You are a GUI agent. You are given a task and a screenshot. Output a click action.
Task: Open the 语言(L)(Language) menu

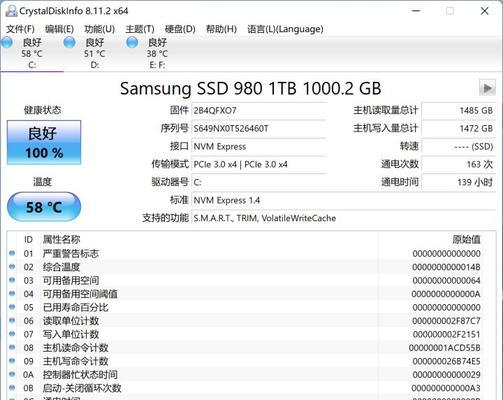click(x=285, y=29)
